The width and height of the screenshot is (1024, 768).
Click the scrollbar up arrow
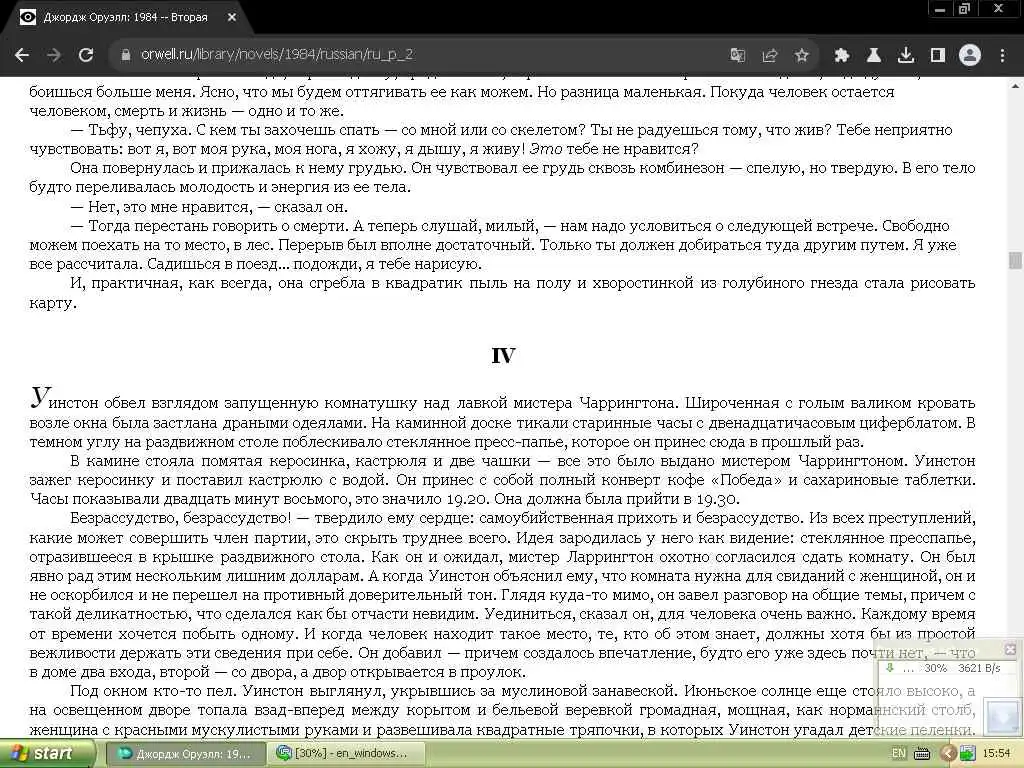click(x=1015, y=86)
